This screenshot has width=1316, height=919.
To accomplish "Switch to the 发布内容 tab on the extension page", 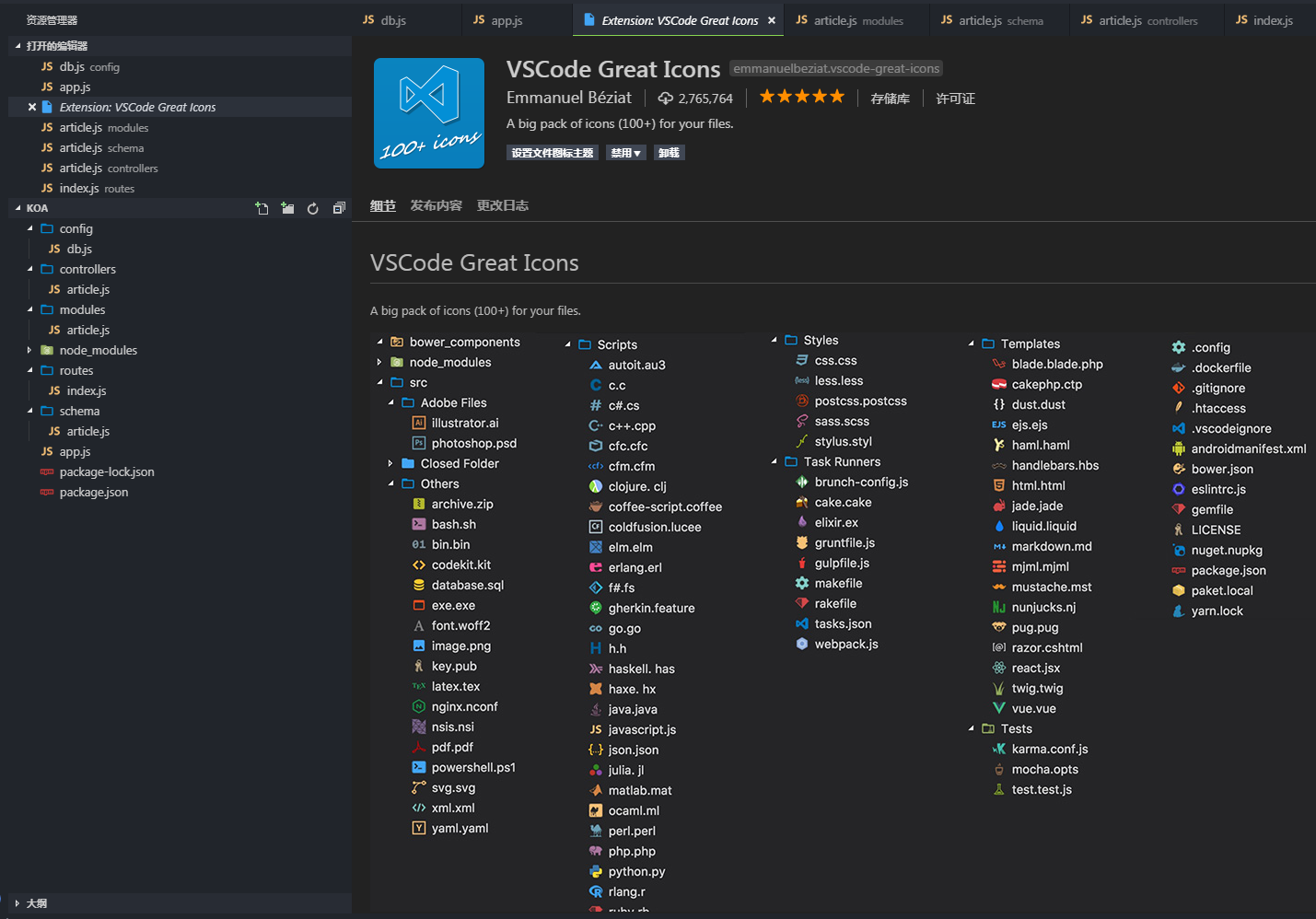I will point(436,205).
